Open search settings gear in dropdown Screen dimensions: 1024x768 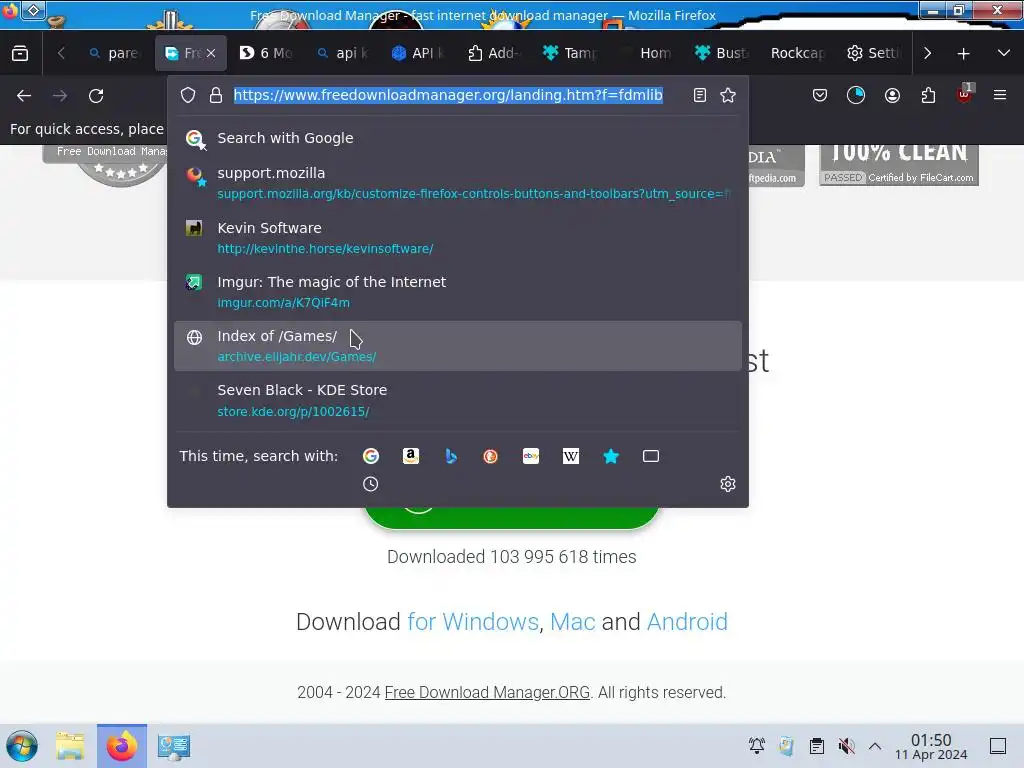coord(728,484)
